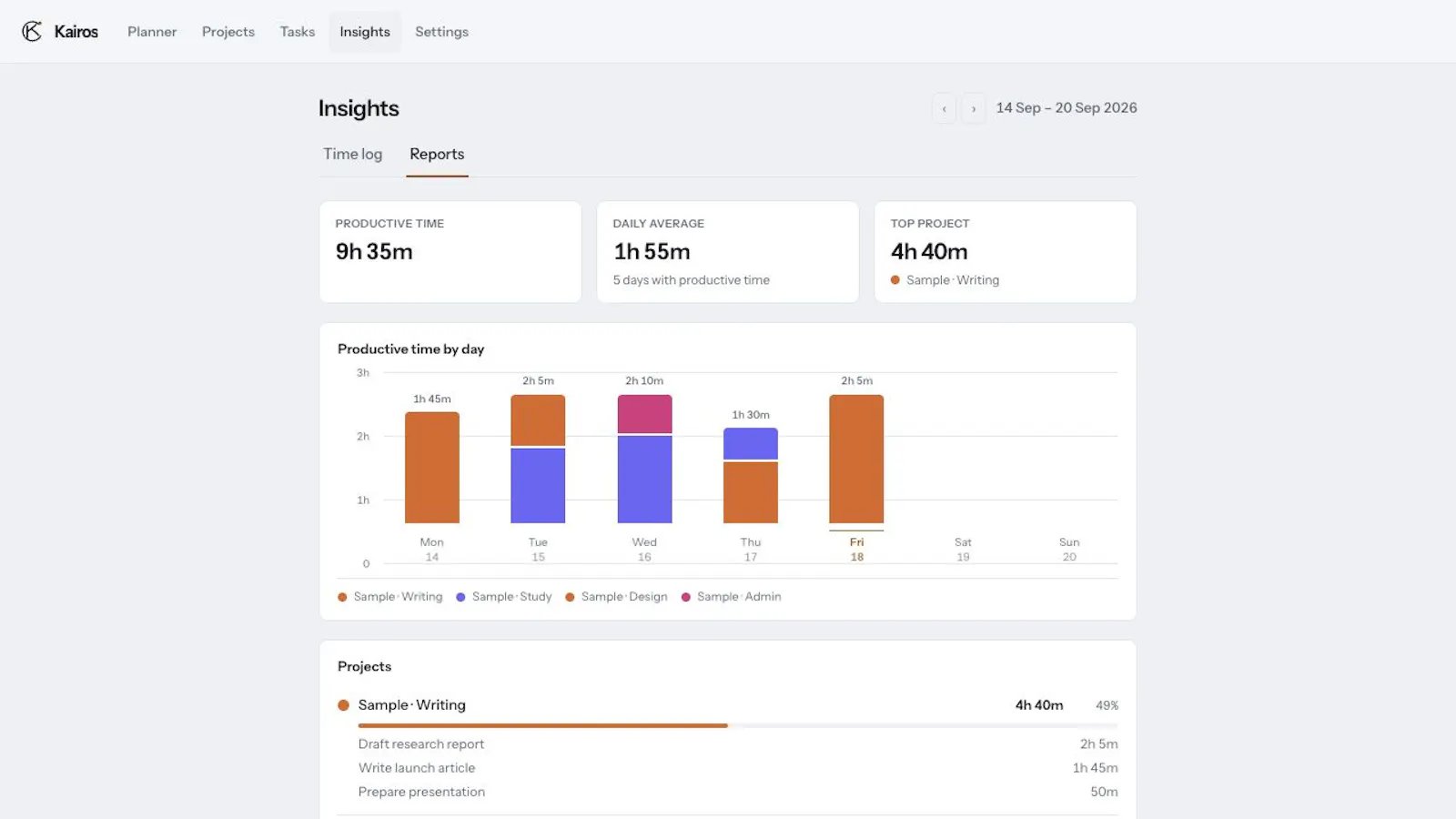Viewport: 1456px width, 819px height.
Task: Click the 49% share value
Action: [1107, 705]
